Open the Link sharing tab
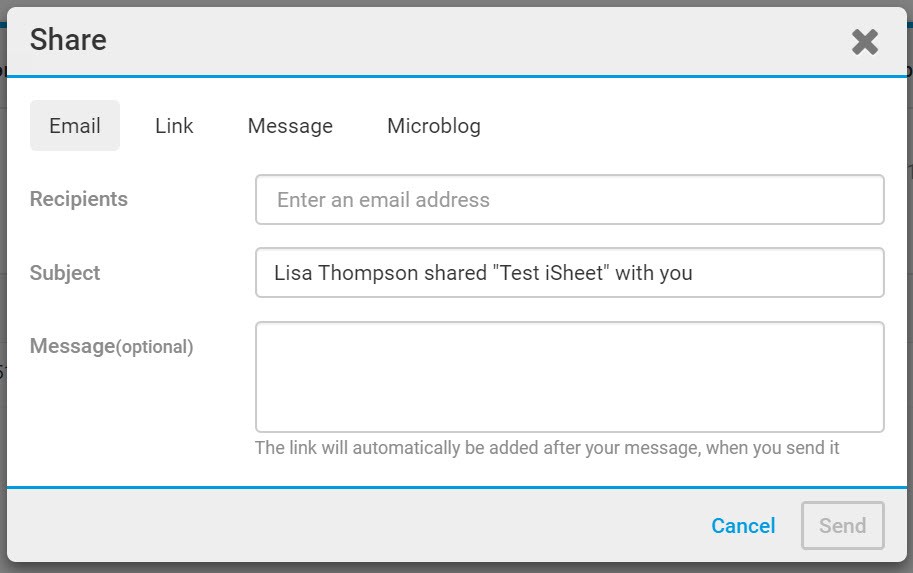 click(174, 126)
